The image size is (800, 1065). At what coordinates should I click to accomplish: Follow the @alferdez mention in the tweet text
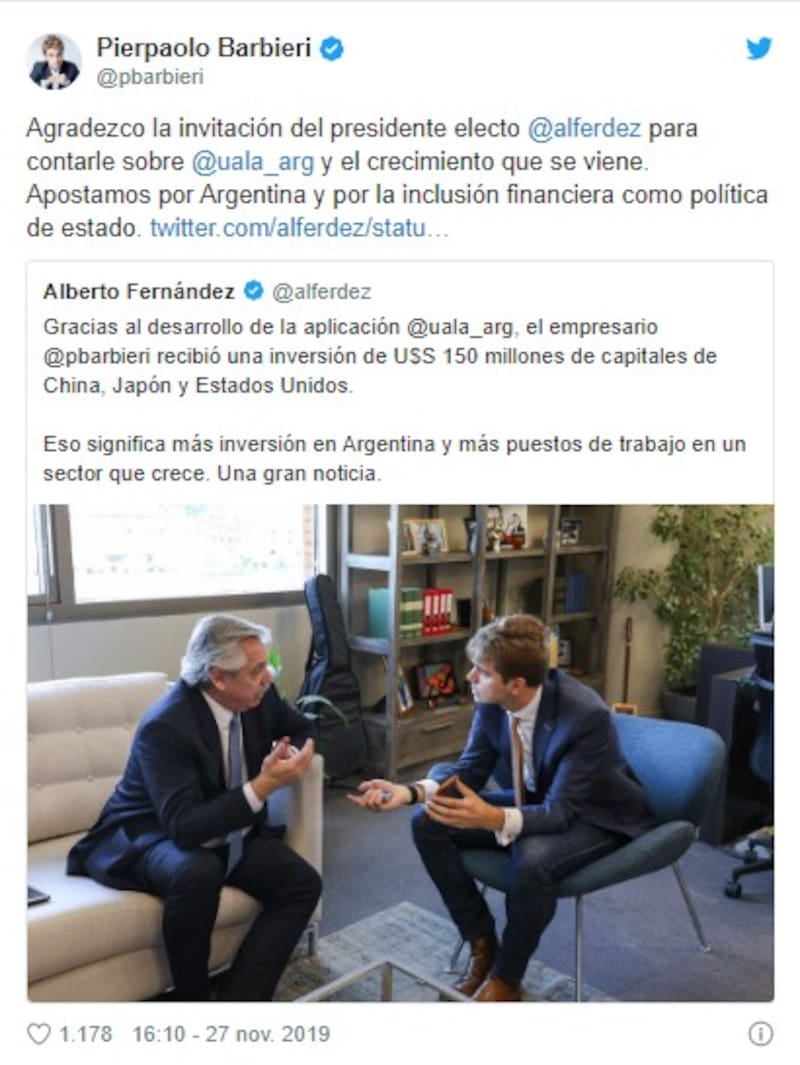coord(584,128)
